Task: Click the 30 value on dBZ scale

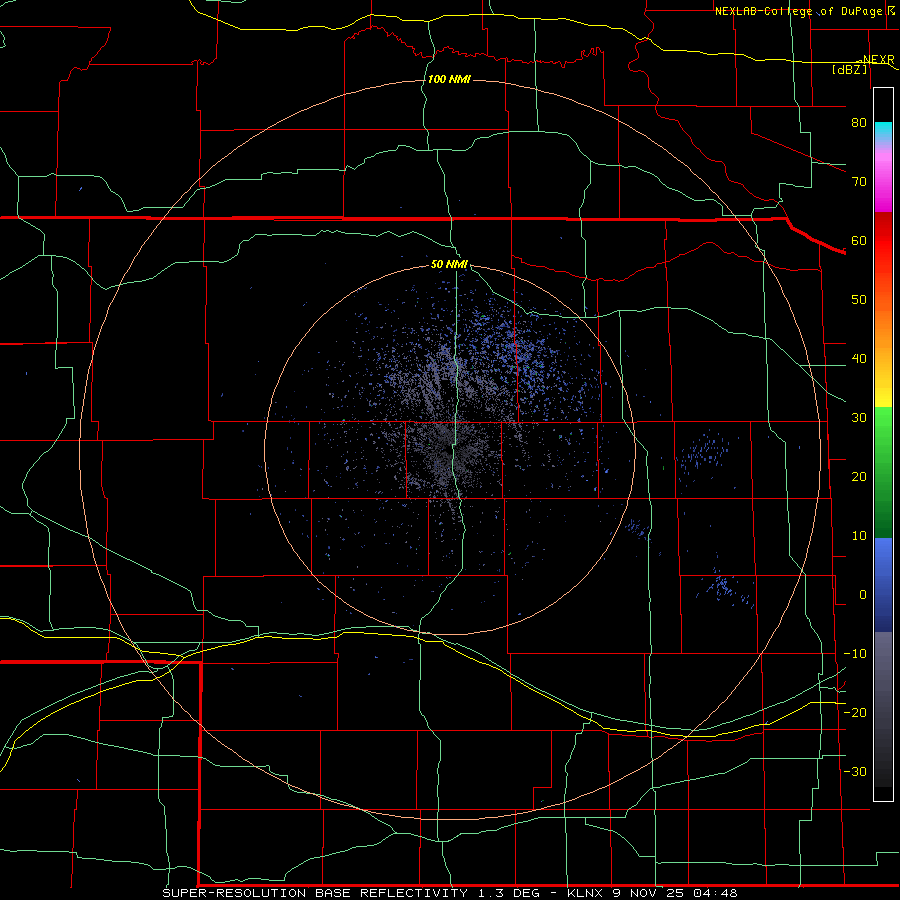Action: tap(859, 417)
